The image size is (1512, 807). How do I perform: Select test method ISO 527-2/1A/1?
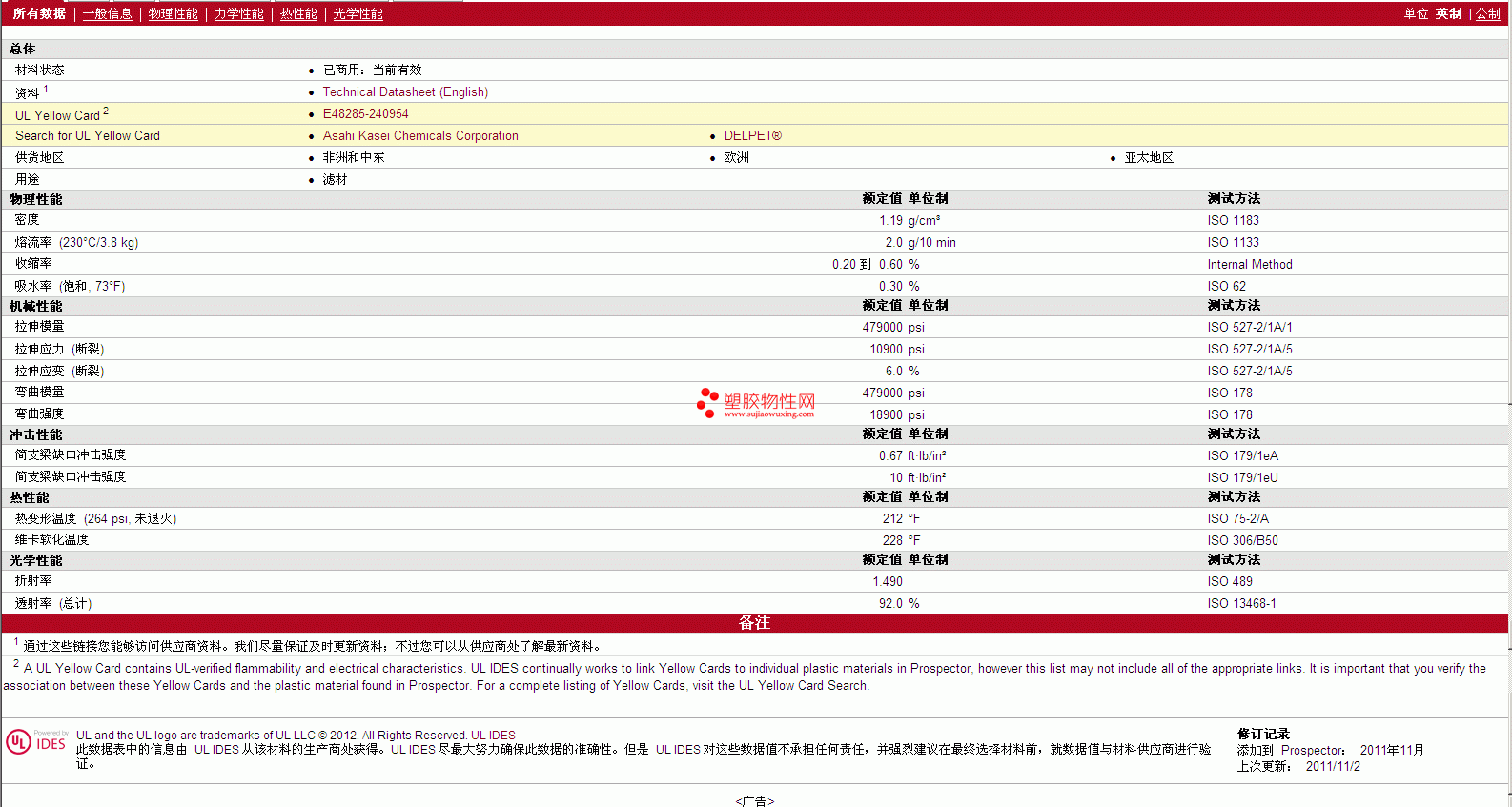point(1250,327)
